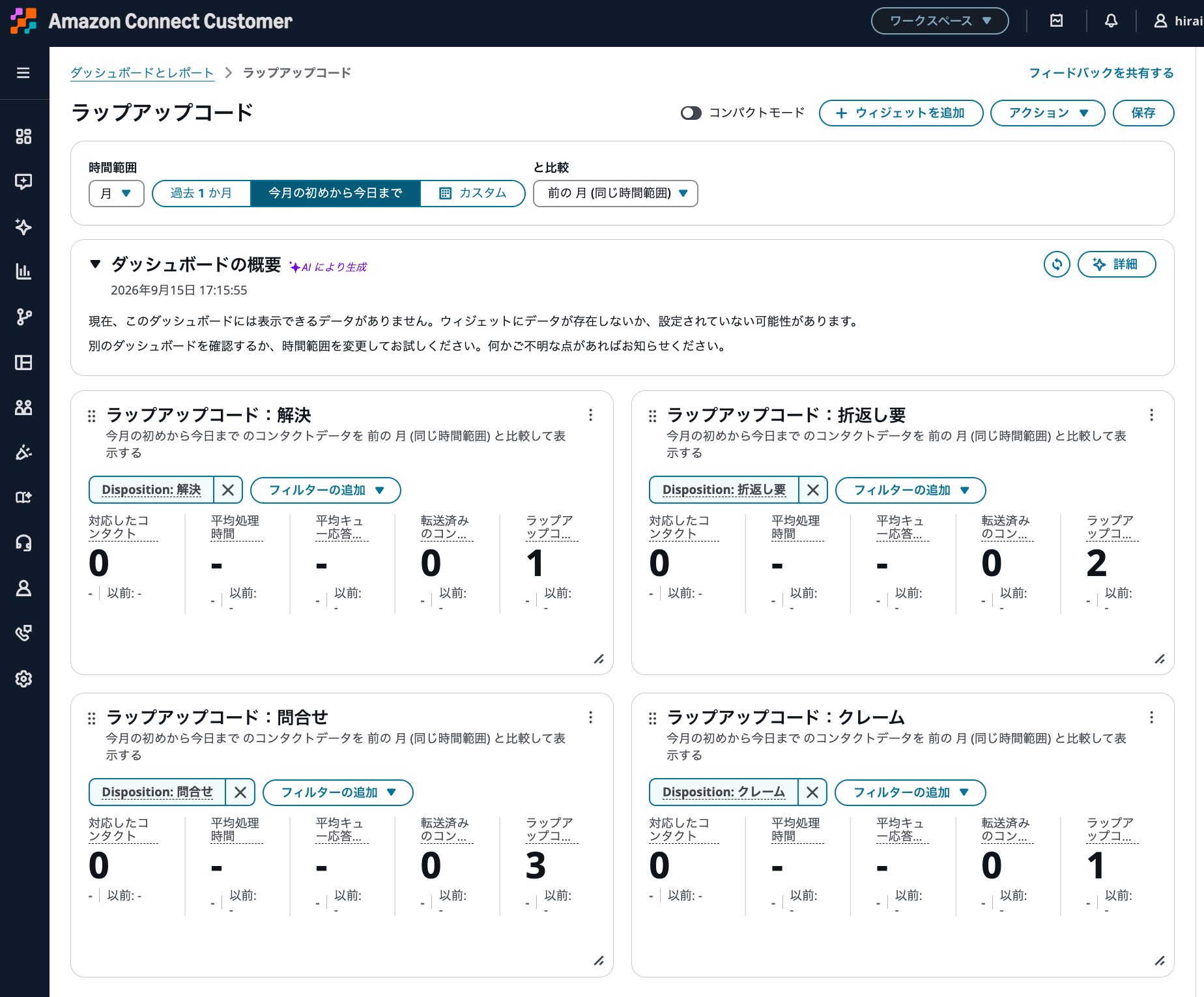Remove the Disposition: 問合せ filter
Viewport: 1204px width, 997px height.
pos(240,792)
